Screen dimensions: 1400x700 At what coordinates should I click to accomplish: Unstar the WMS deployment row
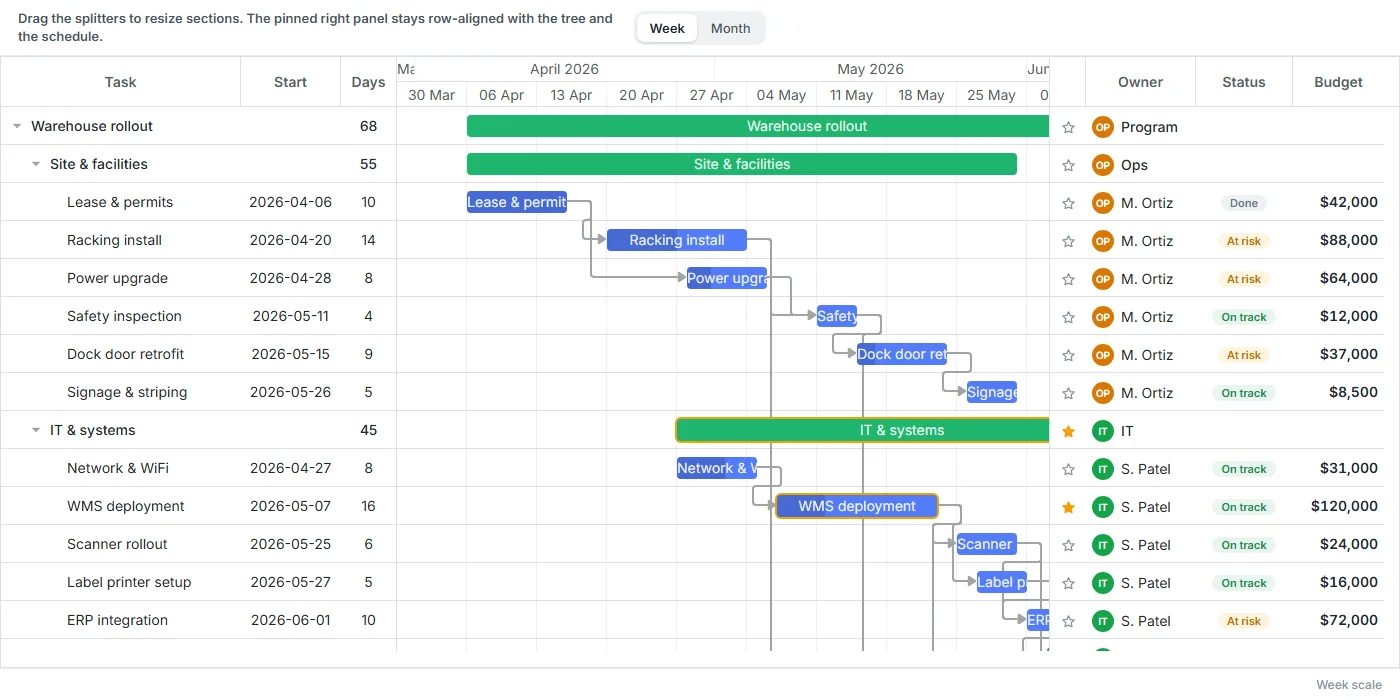pos(1068,507)
